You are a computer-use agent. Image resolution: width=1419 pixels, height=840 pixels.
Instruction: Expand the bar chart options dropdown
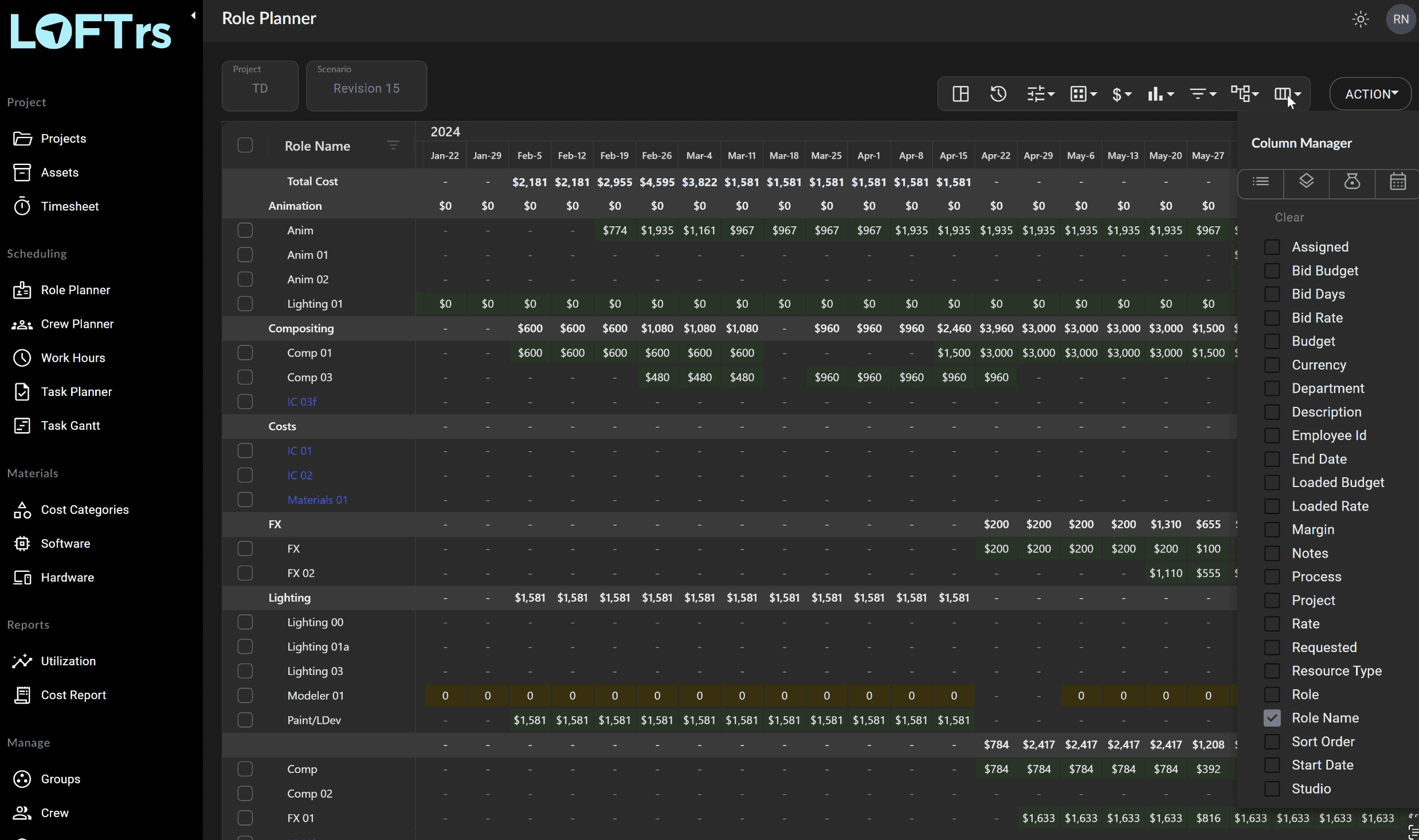1161,94
